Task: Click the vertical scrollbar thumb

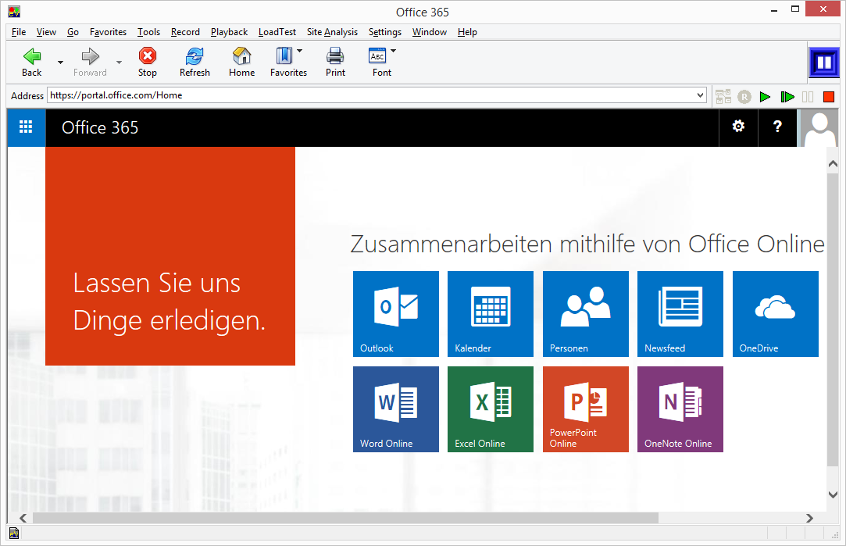Action: click(x=833, y=318)
